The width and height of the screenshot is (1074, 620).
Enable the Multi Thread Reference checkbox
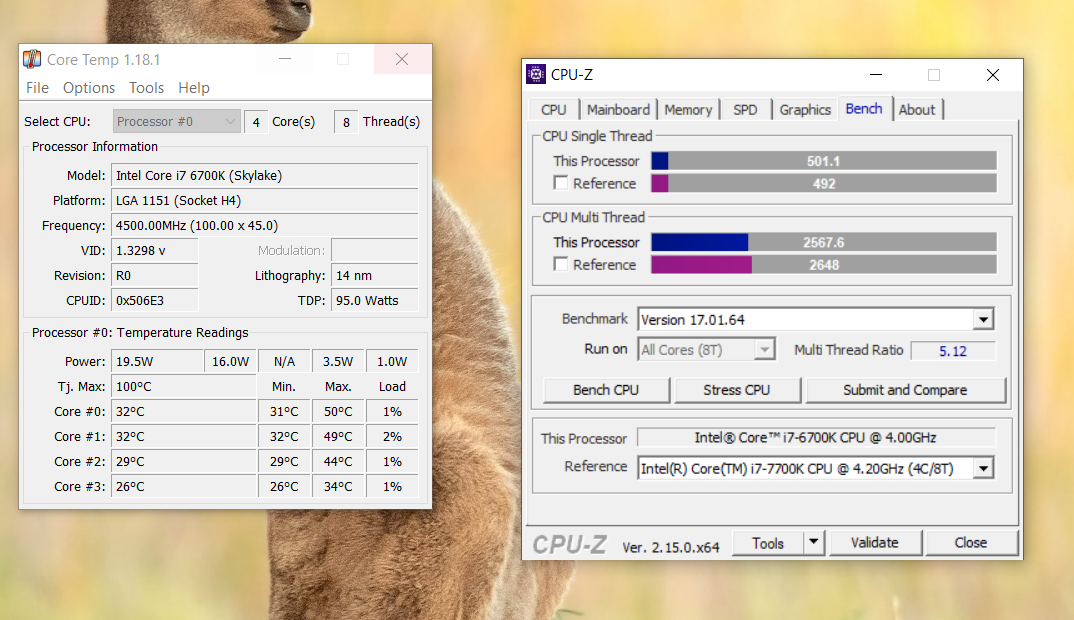tap(561, 264)
